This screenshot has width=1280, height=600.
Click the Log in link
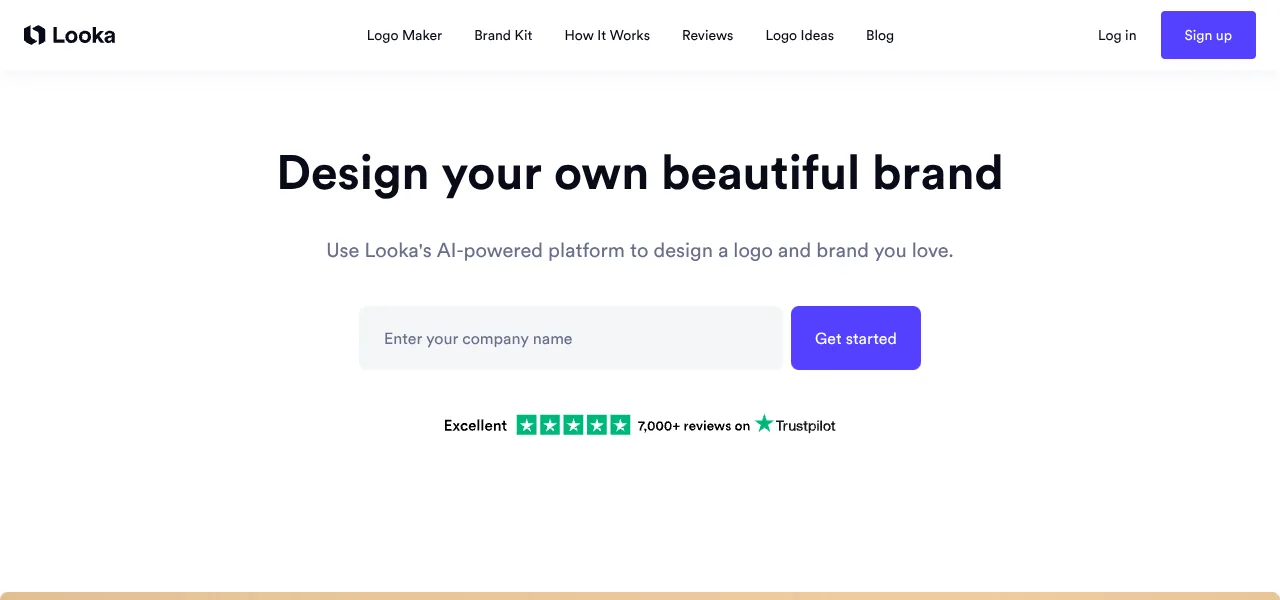(x=1117, y=35)
